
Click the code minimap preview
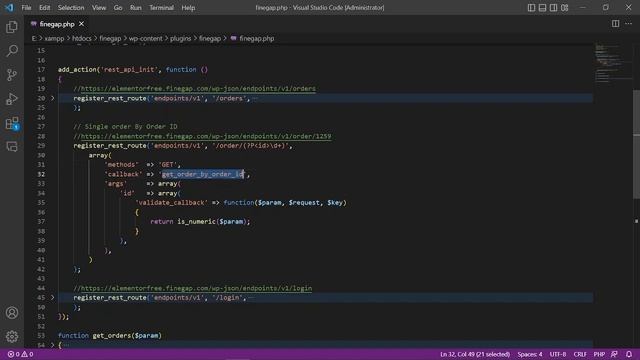[613, 63]
